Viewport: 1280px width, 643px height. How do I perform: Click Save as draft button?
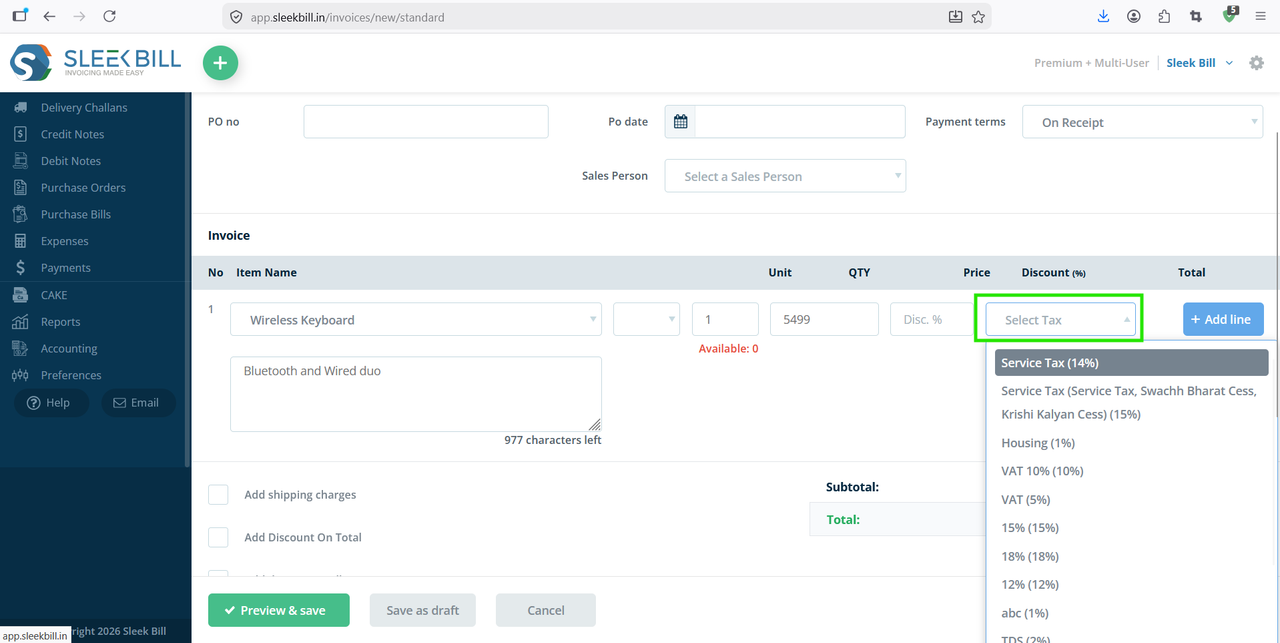[x=423, y=610]
